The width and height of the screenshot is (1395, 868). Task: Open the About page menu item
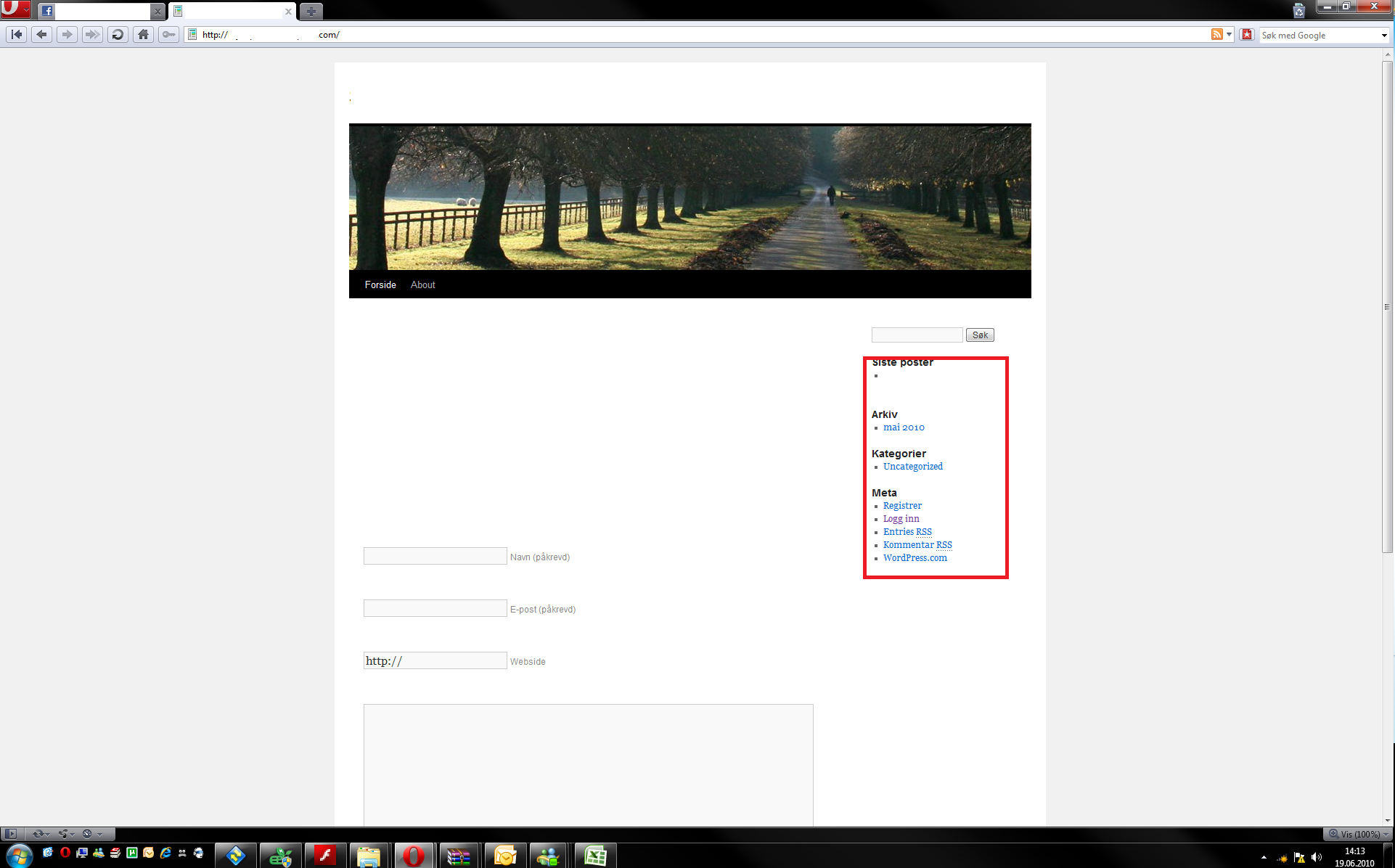click(x=423, y=284)
